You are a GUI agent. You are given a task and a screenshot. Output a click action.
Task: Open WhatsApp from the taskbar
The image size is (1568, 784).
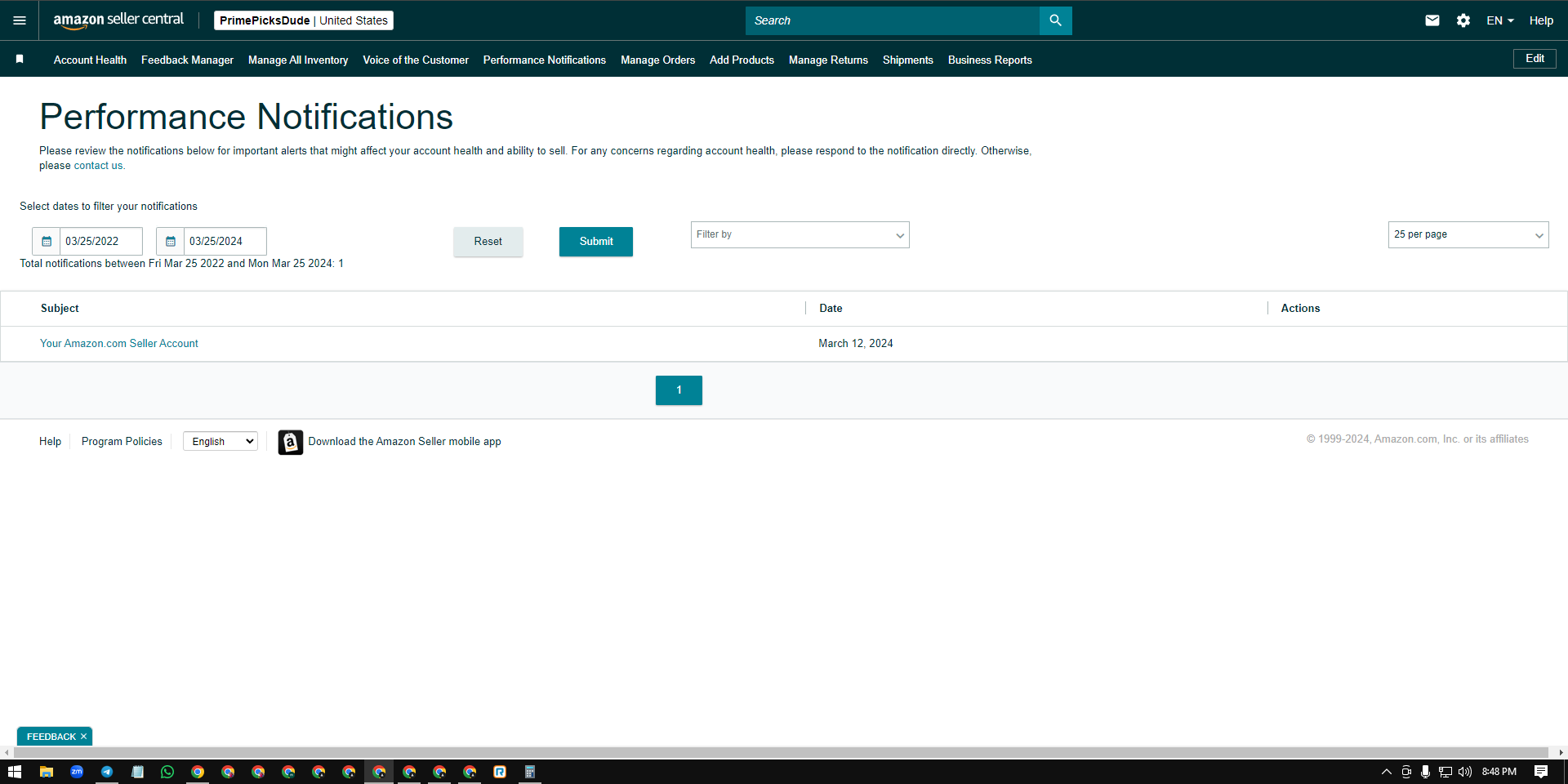[x=167, y=772]
